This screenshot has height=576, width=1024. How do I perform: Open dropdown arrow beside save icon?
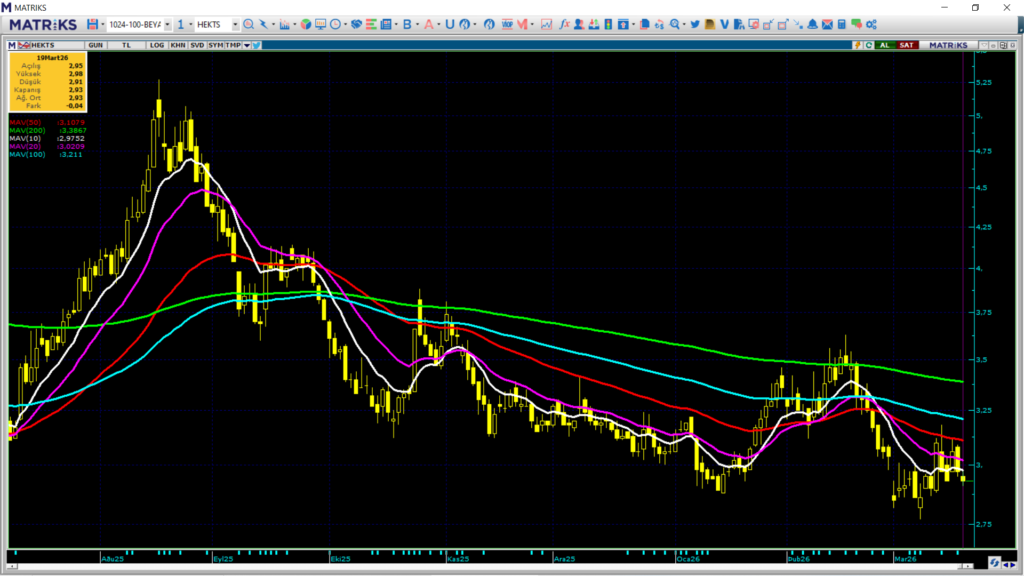tap(103, 25)
